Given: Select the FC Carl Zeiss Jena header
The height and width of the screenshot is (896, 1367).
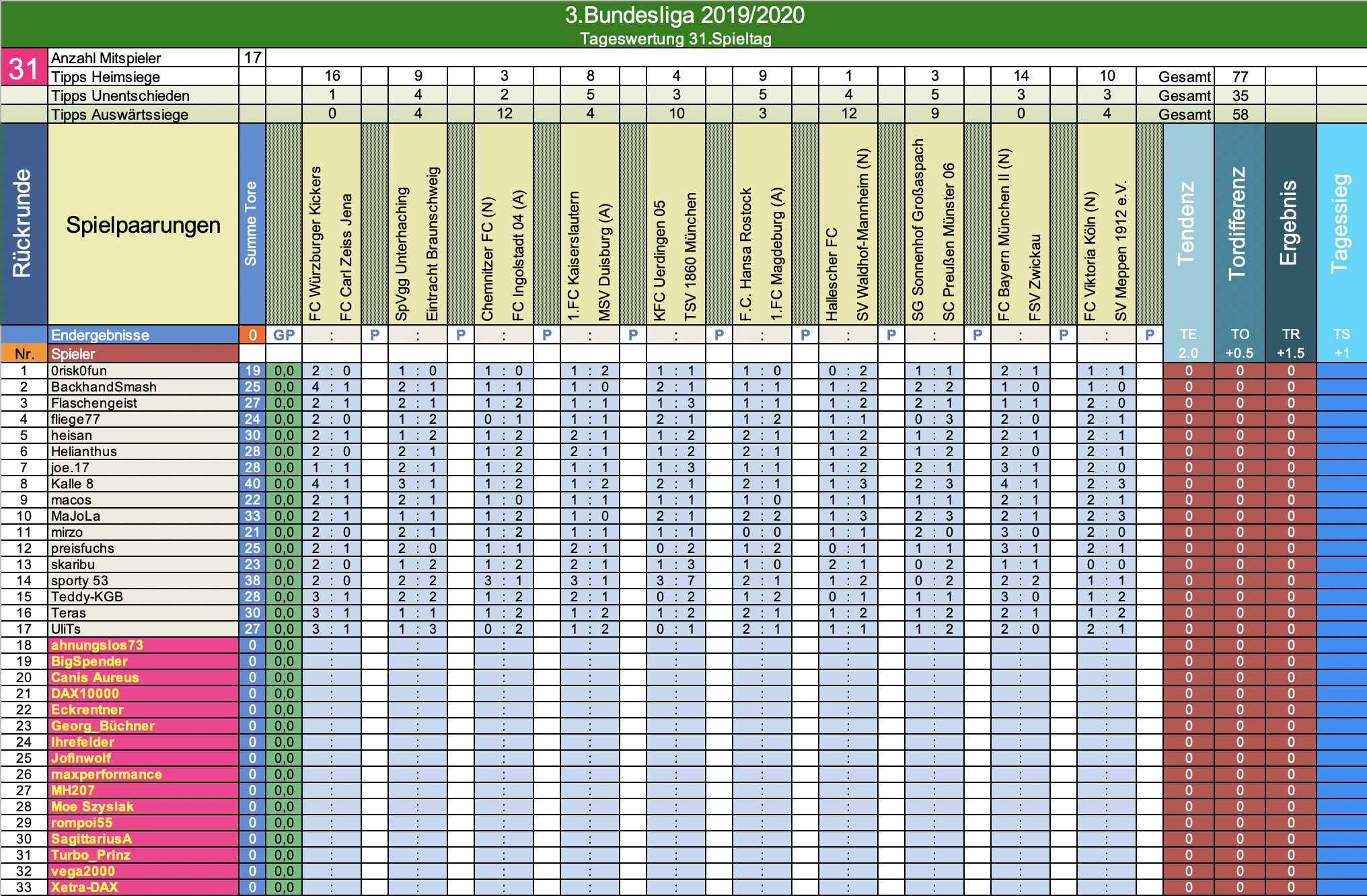Looking at the screenshot, I should [346, 258].
